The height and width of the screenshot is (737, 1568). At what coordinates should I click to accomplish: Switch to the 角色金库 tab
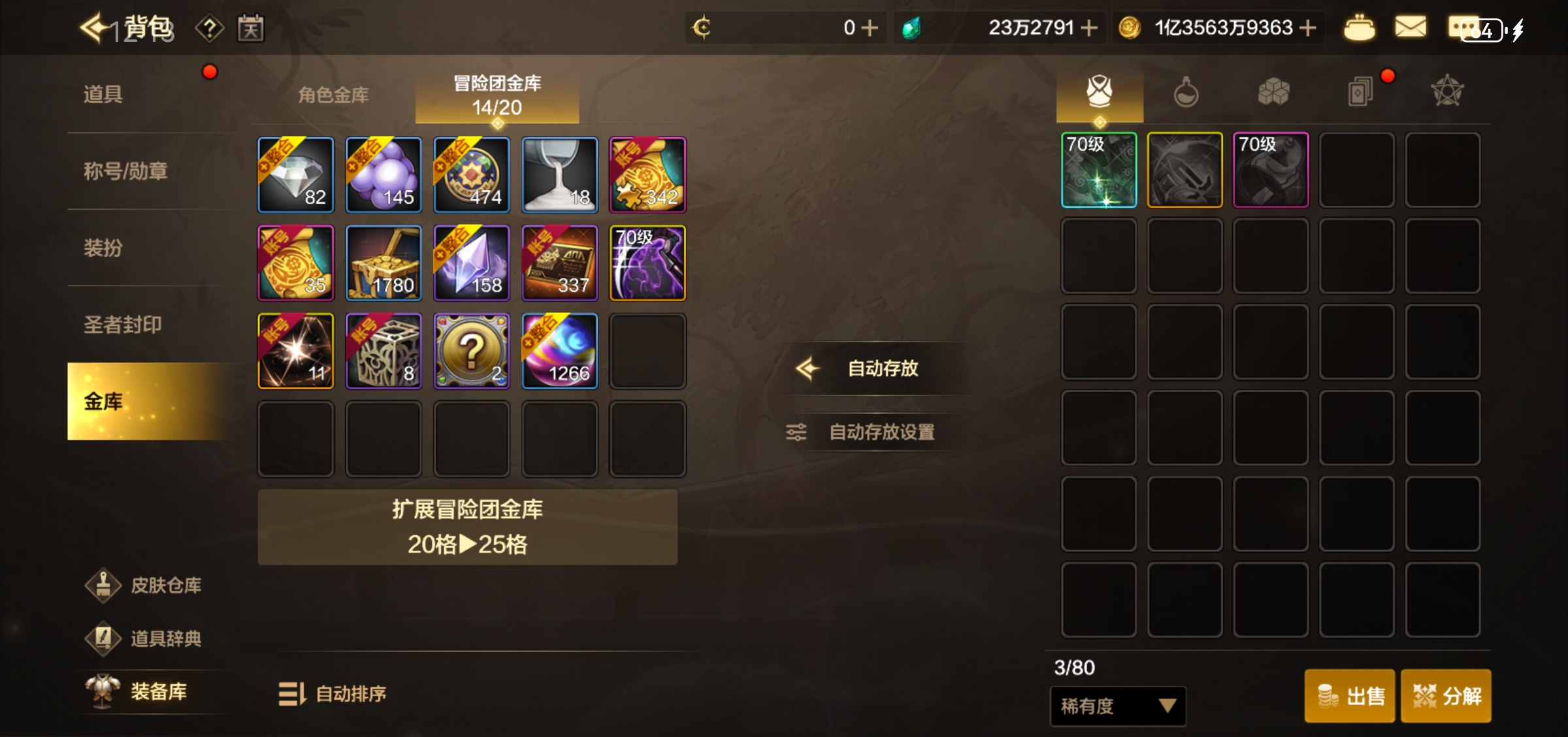click(x=333, y=95)
